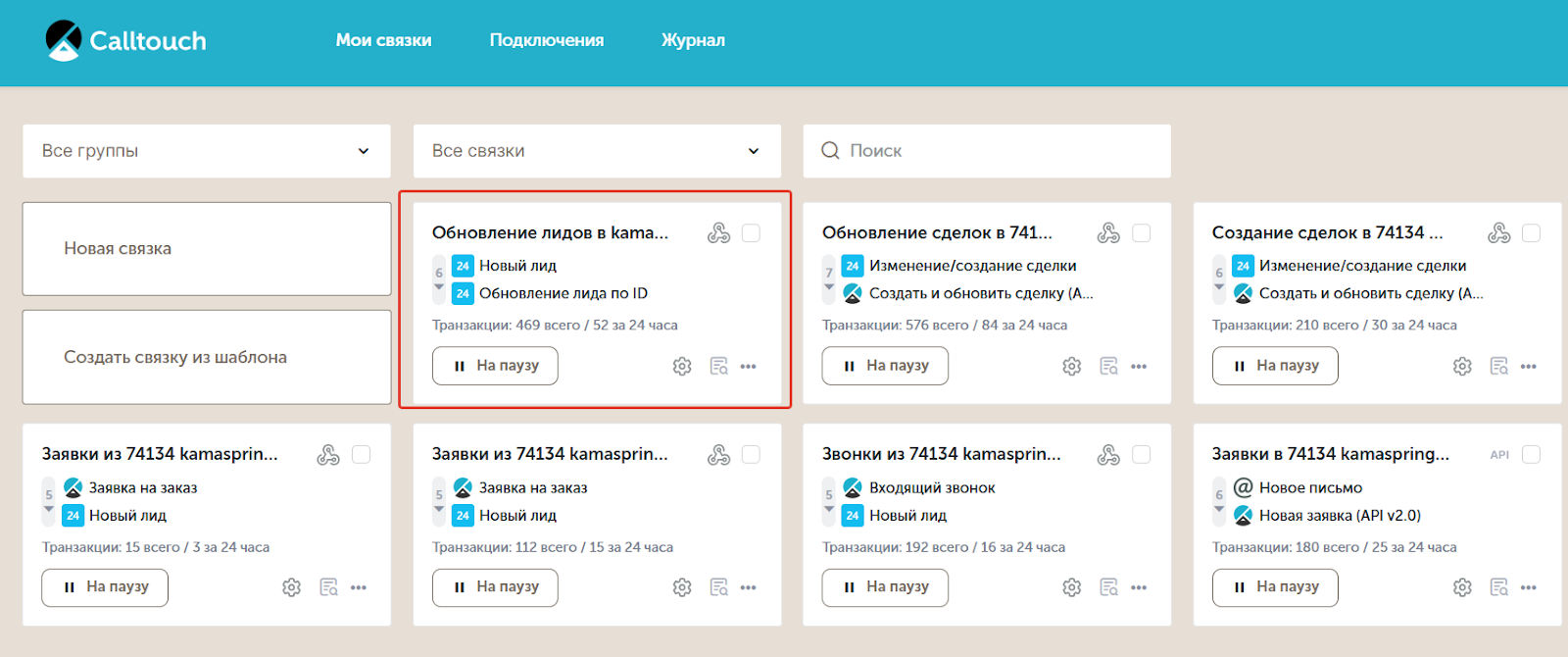The image size is (1568, 657).
Task: Tick checkbox on Создание сделок card
Action: [x=1531, y=233]
